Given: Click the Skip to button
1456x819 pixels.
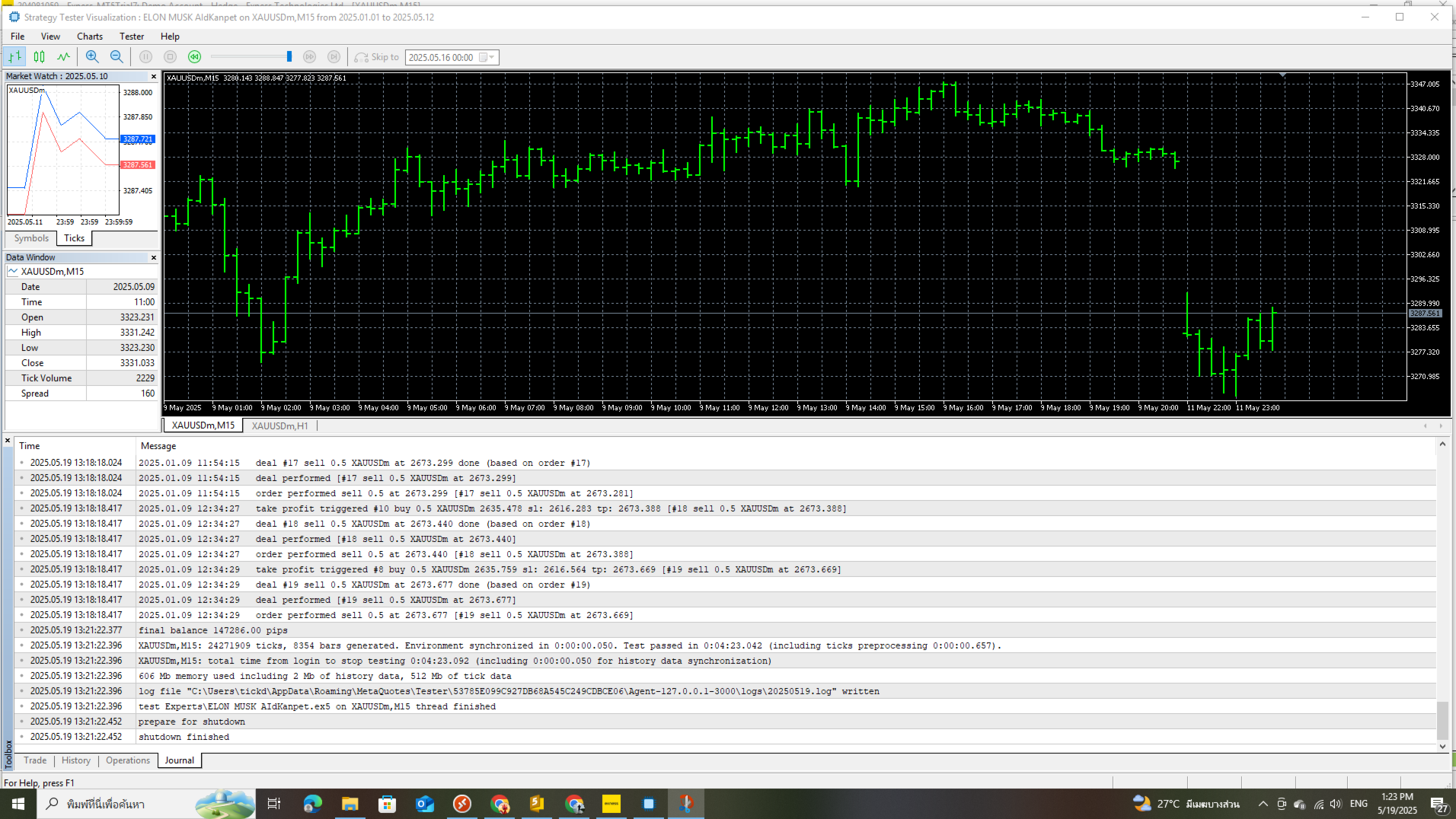Looking at the screenshot, I should coord(377,57).
